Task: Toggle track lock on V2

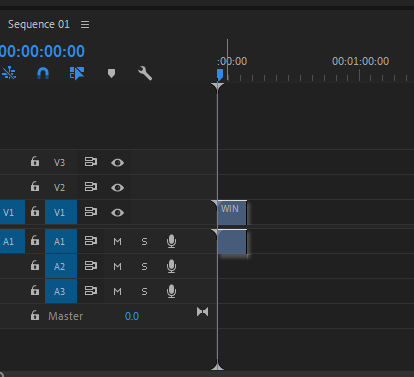Action: pos(35,187)
